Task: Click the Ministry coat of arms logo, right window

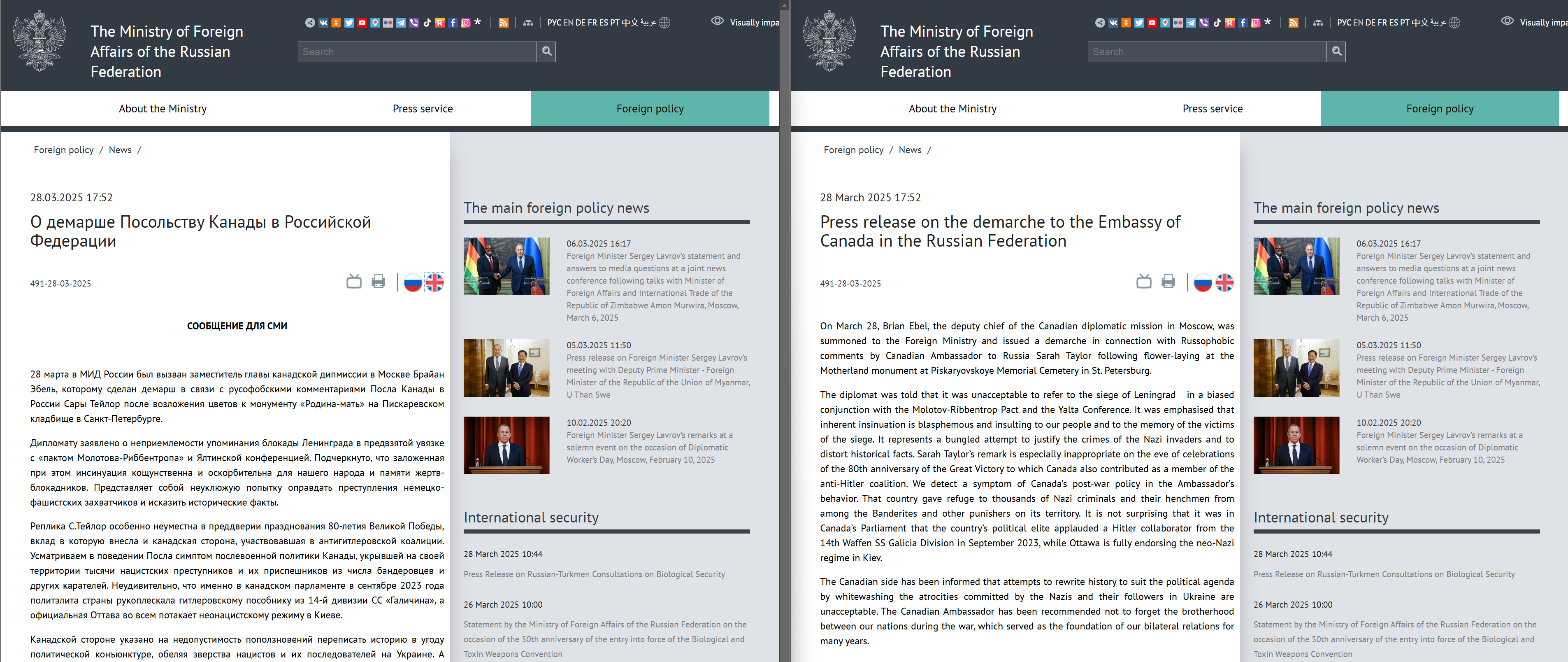Action: (829, 40)
